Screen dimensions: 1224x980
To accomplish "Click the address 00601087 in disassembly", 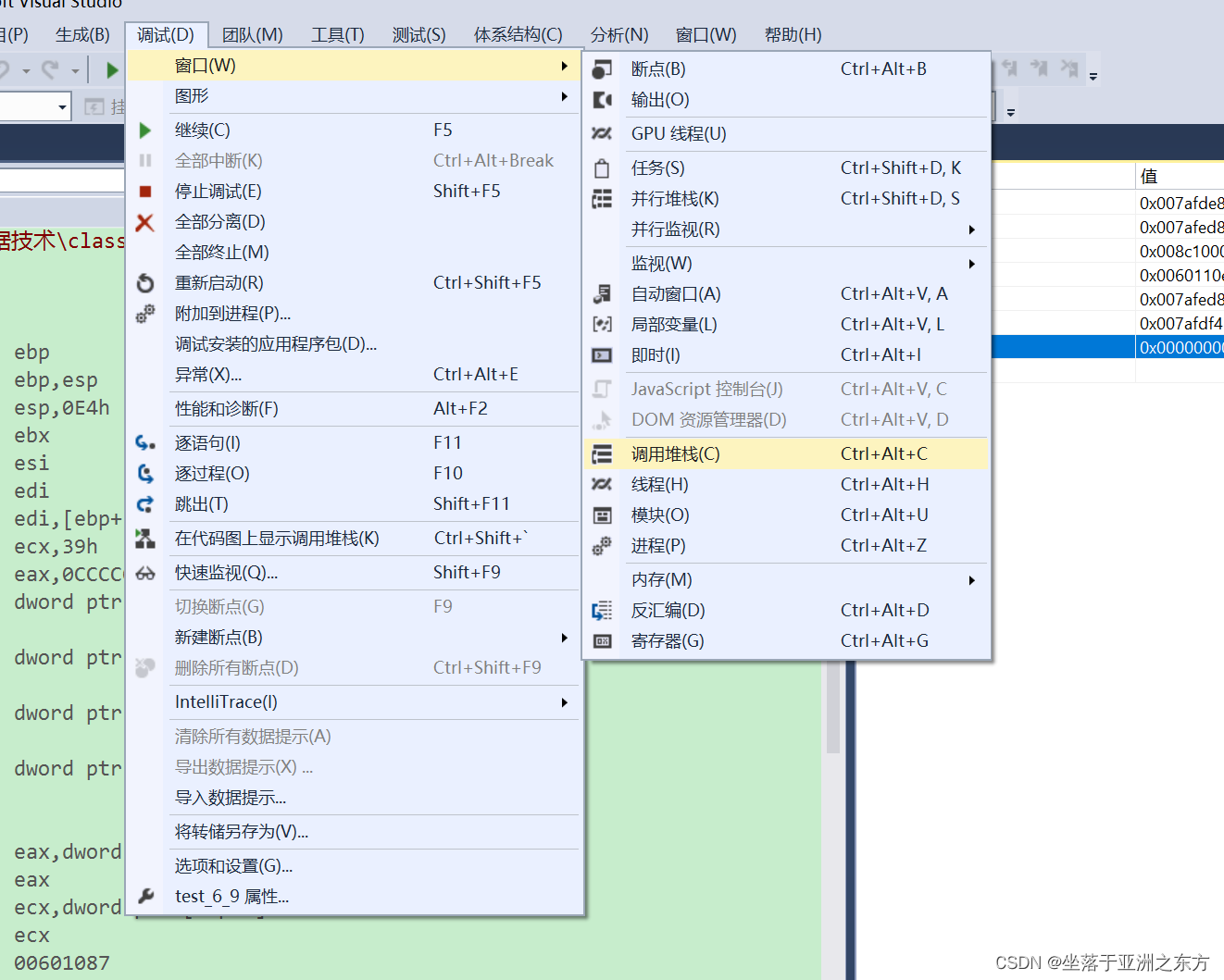I will pyautogui.click(x=62, y=963).
